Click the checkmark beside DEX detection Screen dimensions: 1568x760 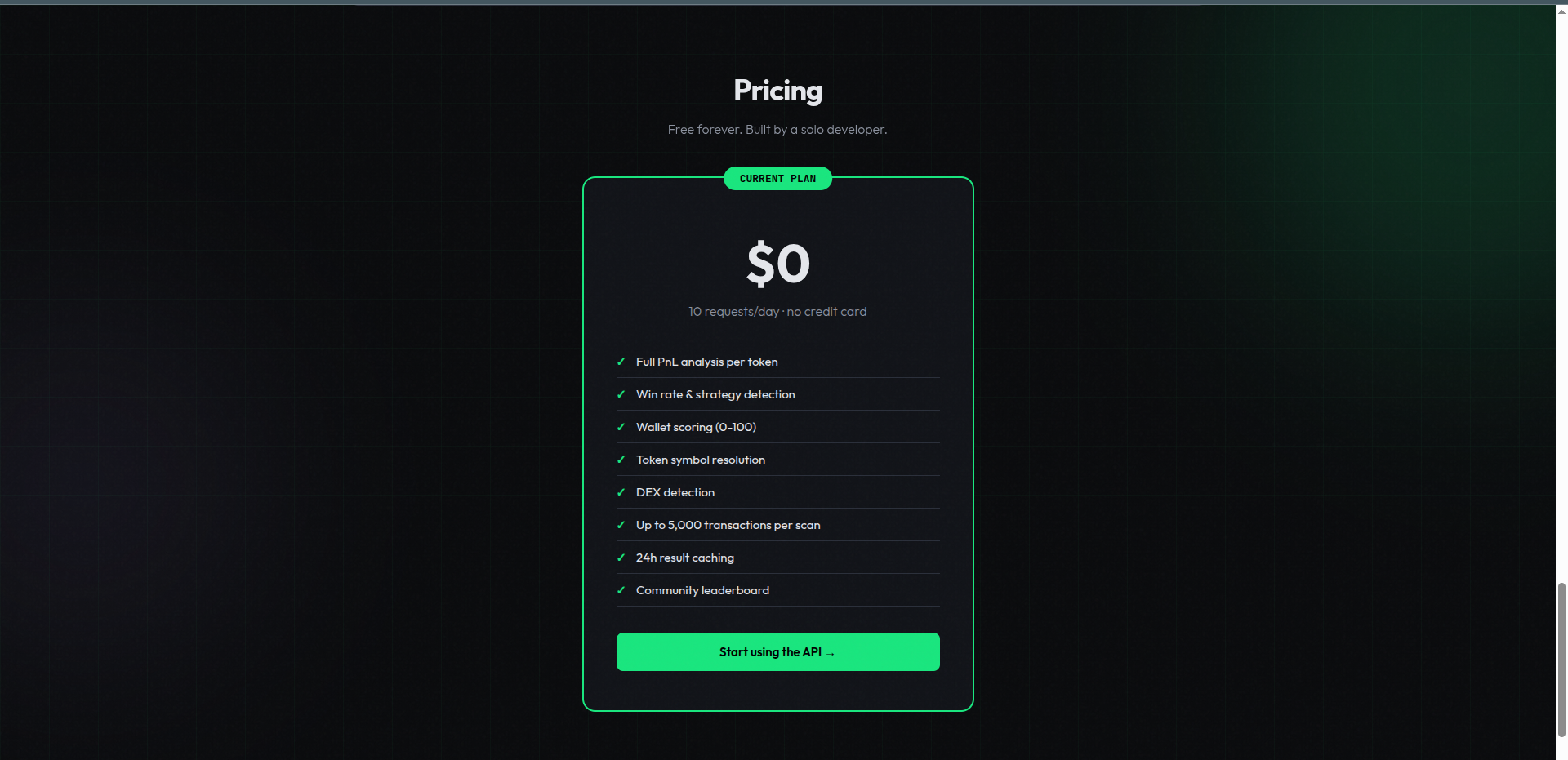pos(622,492)
